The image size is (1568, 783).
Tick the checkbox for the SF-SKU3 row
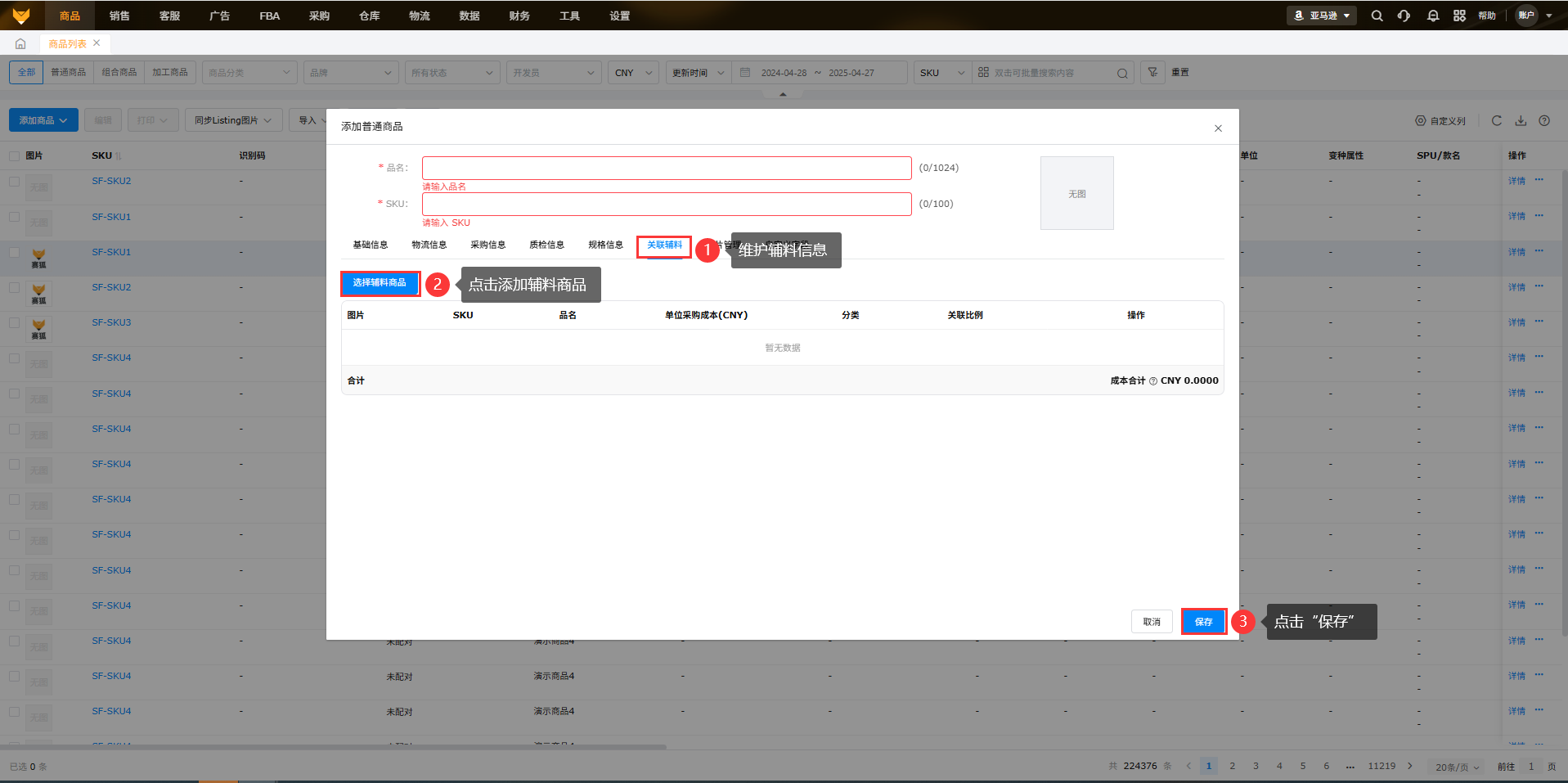point(14,322)
